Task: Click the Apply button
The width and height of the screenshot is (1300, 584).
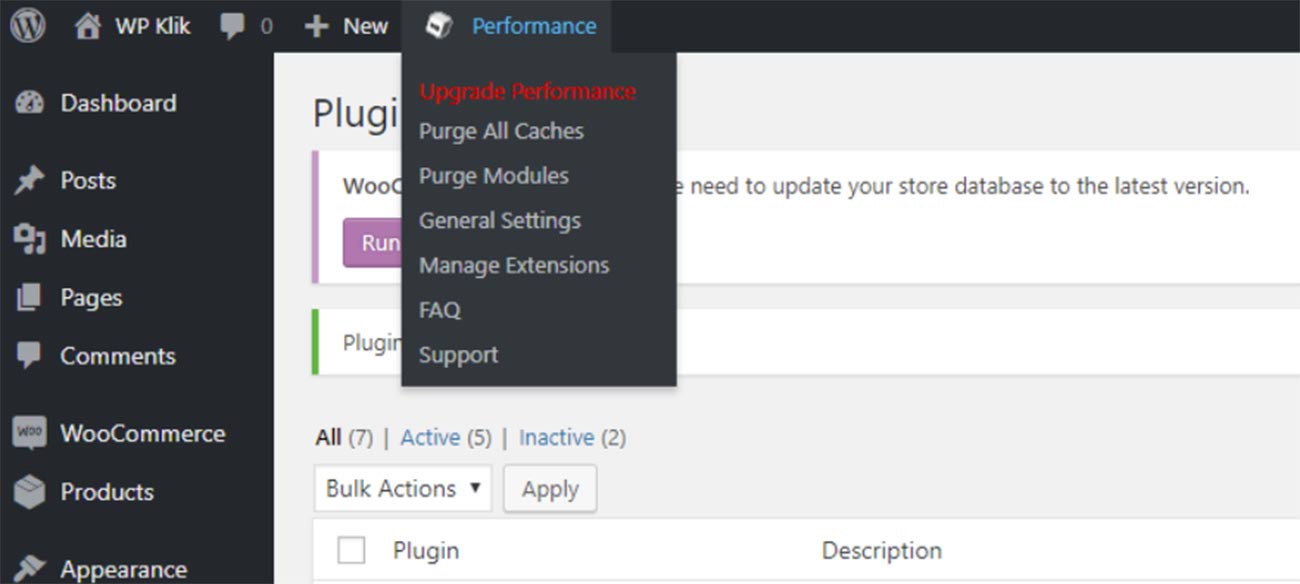Action: click(550, 489)
